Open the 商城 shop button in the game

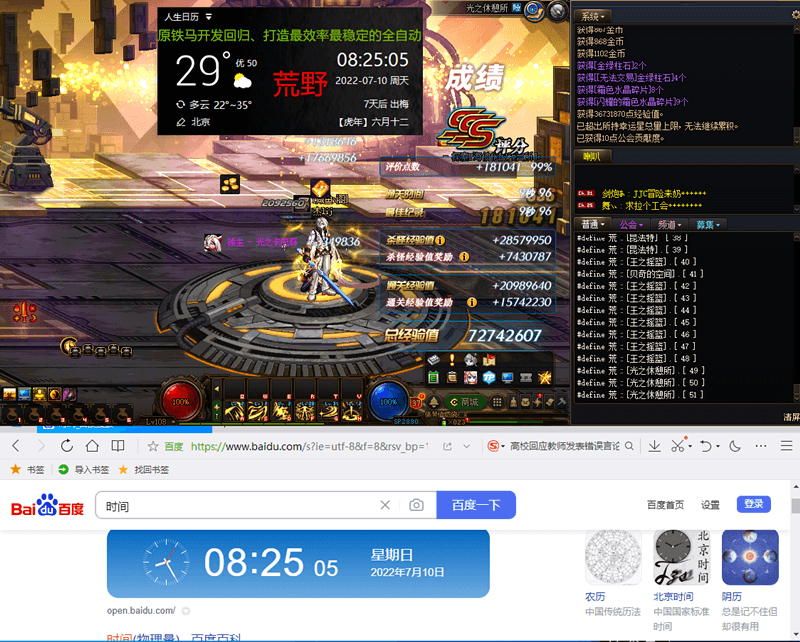click(465, 402)
